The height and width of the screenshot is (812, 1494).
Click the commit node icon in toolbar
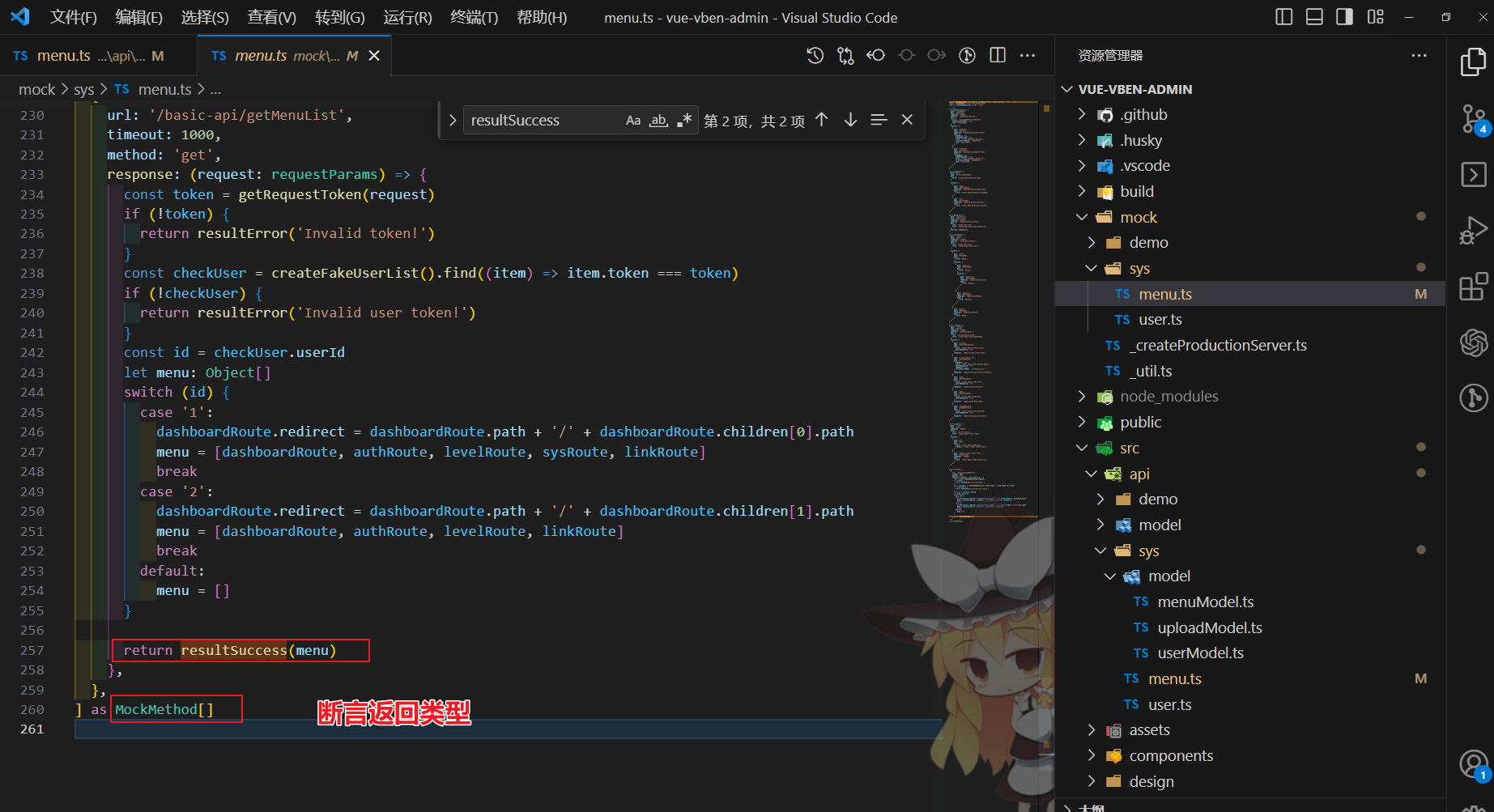(907, 55)
